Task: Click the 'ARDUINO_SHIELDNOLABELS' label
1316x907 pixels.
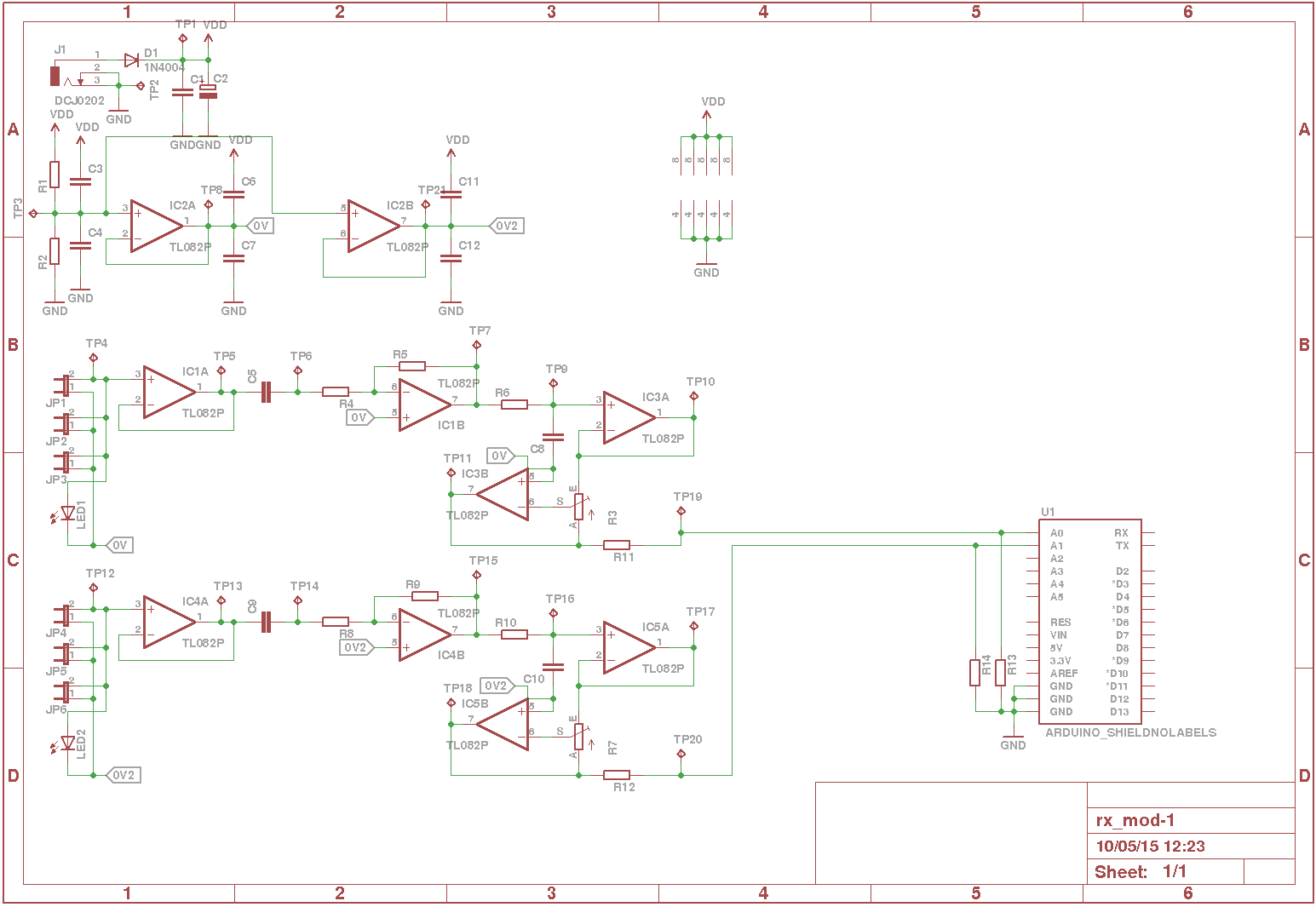Action: [1130, 732]
